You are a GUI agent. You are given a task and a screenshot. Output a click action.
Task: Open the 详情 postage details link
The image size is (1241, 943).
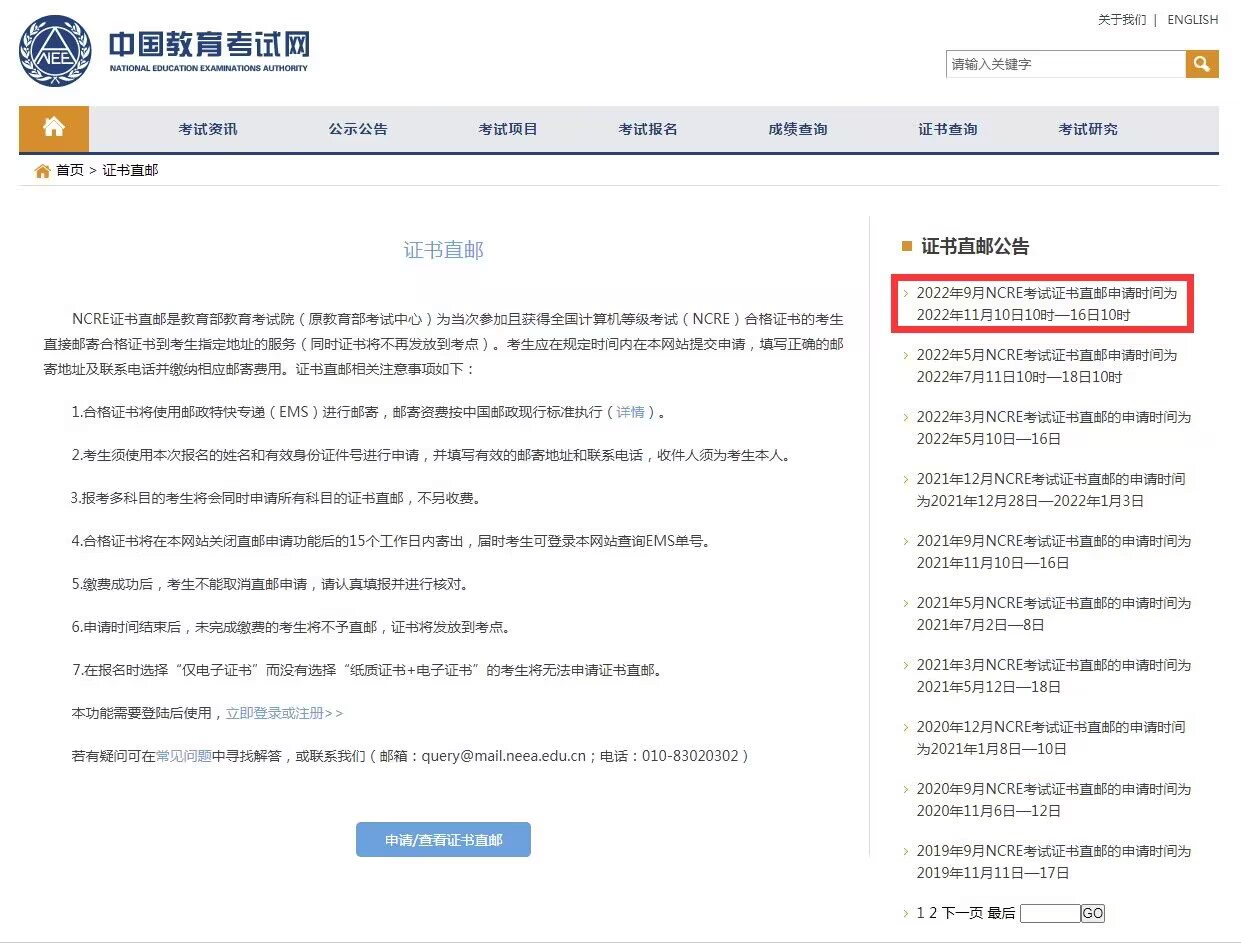point(630,412)
